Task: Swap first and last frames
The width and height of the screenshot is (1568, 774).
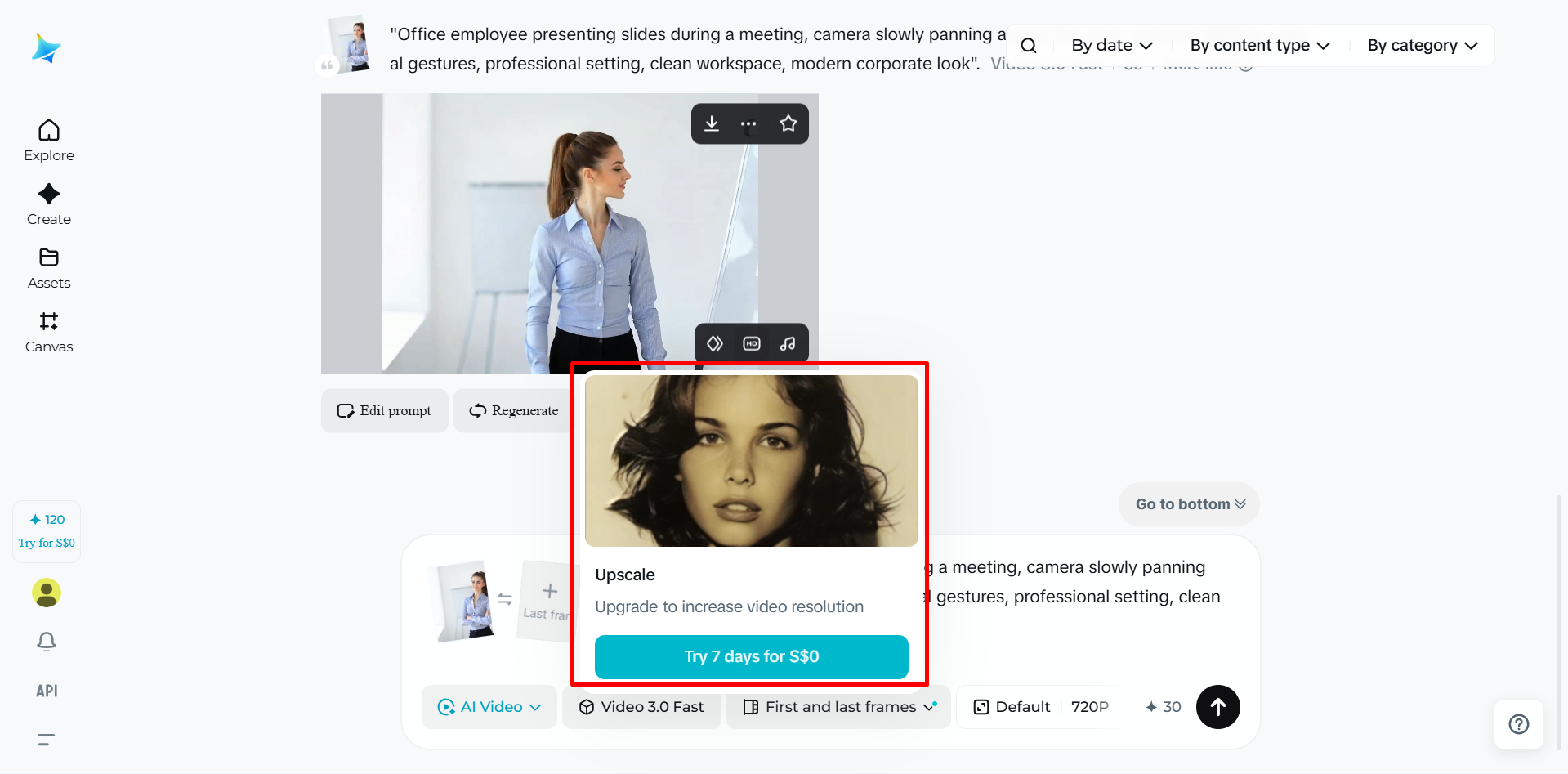Action: tap(505, 599)
